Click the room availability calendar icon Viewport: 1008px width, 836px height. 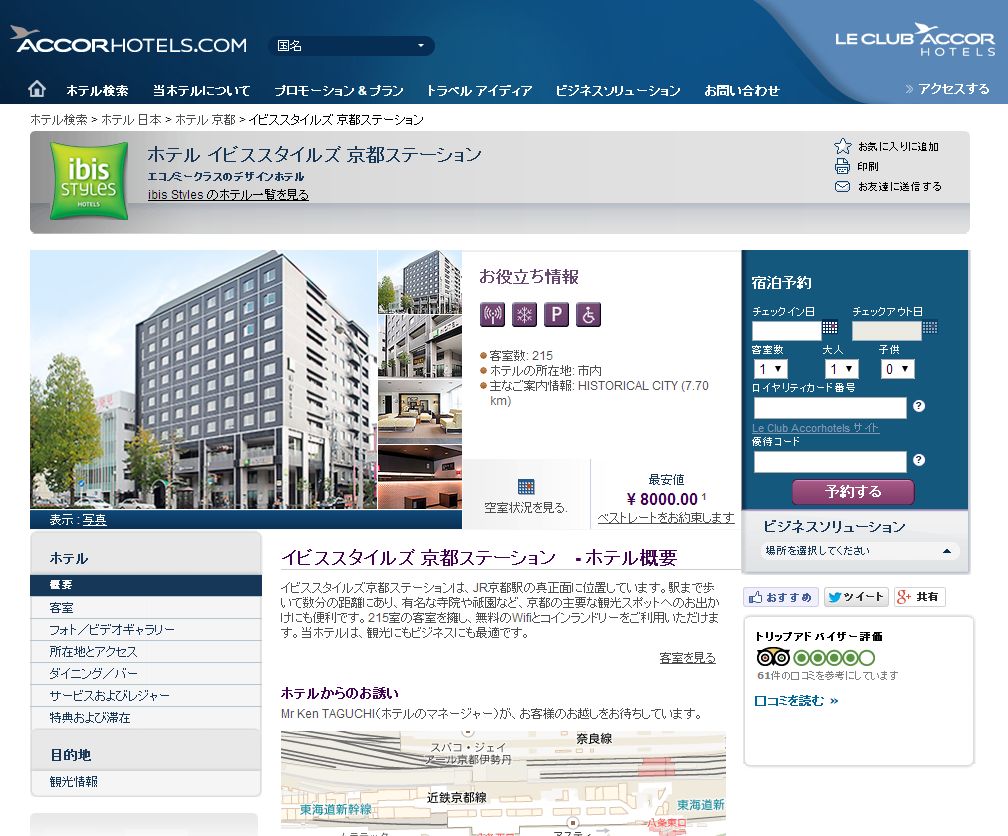(526, 487)
